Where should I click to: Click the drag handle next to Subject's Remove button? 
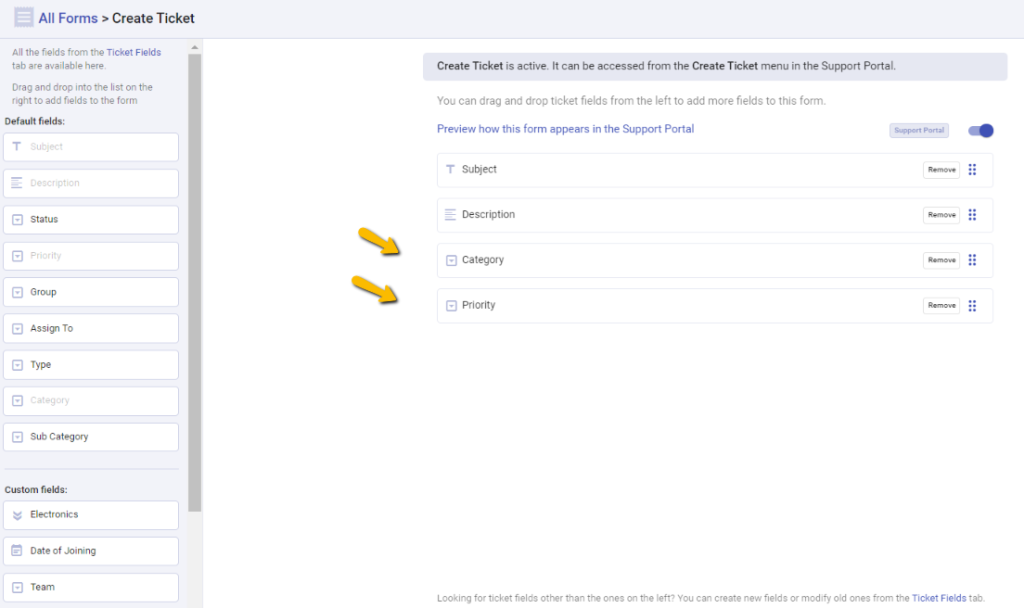point(972,169)
